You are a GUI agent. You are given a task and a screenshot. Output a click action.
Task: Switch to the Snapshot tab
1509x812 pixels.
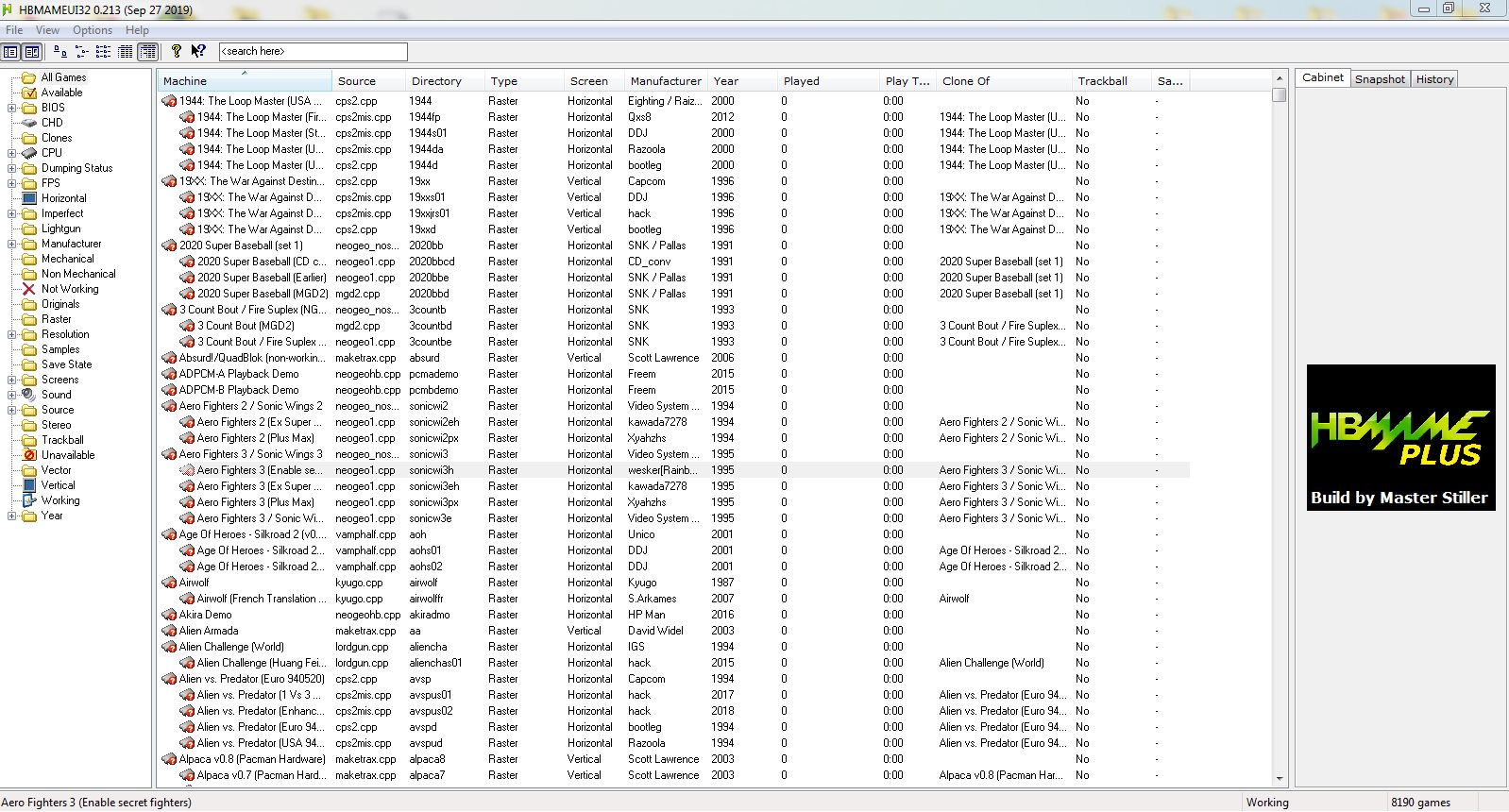click(1380, 79)
